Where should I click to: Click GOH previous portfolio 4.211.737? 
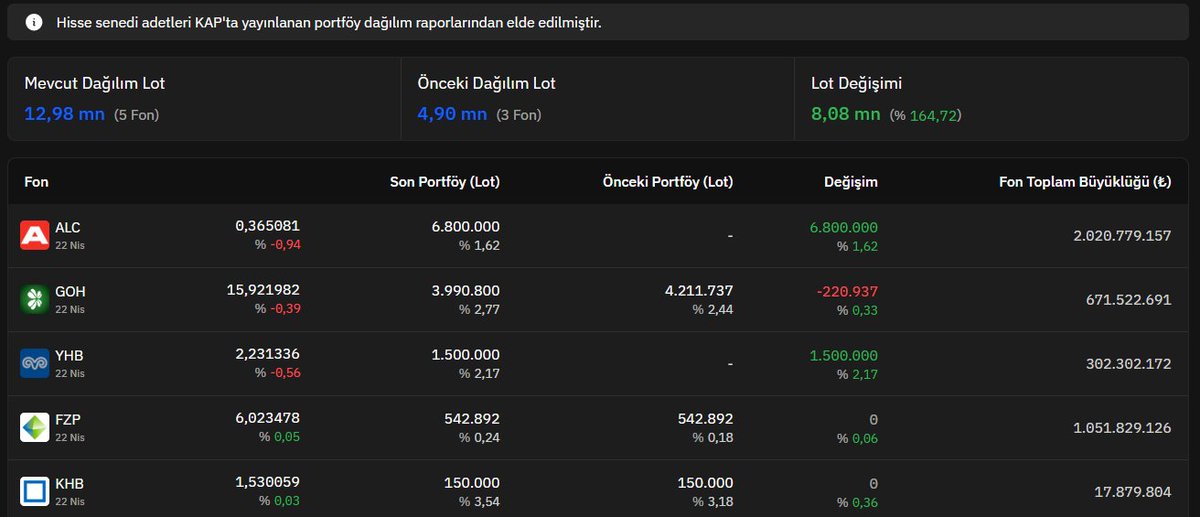click(700, 291)
